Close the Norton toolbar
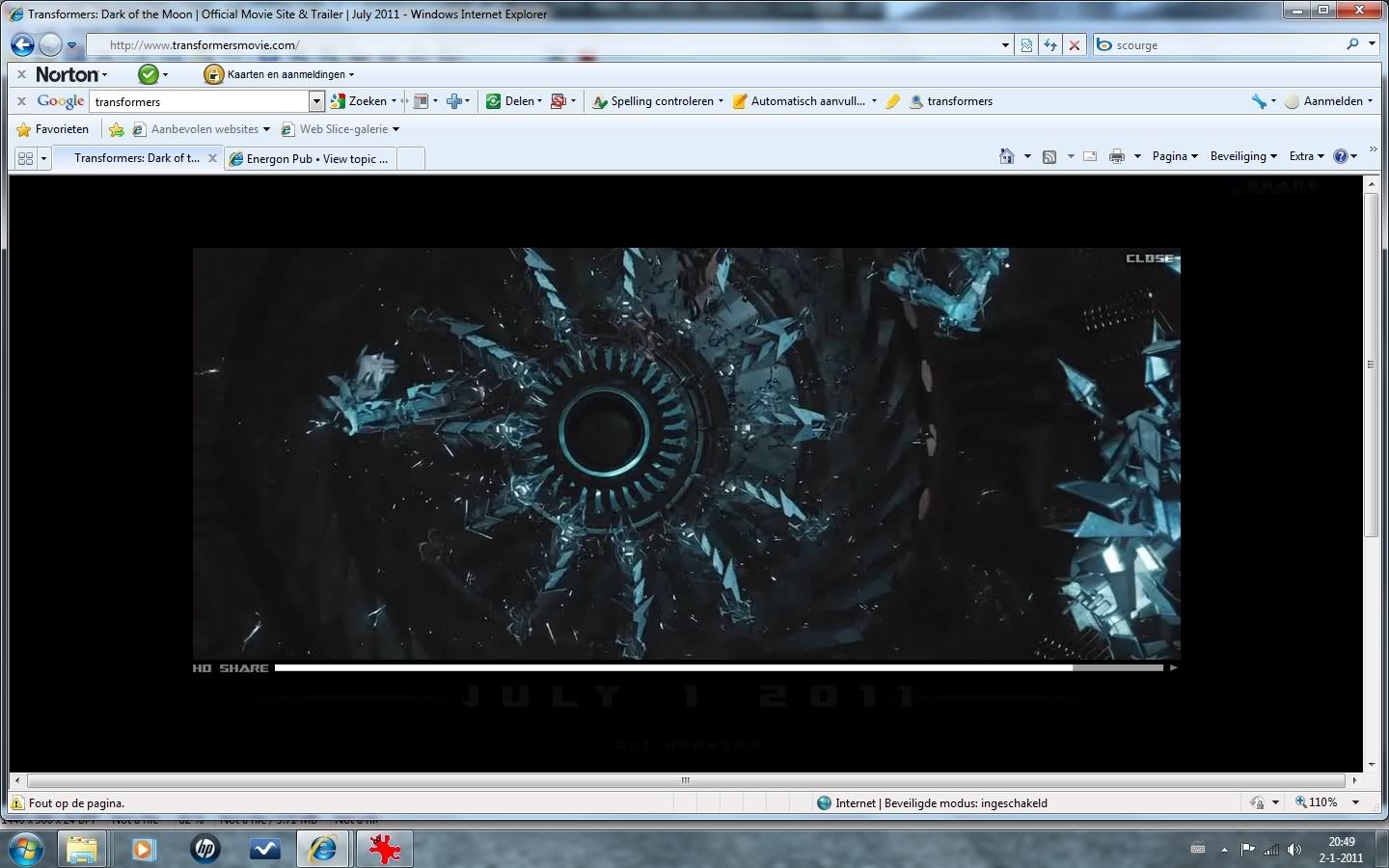The image size is (1389, 868). [21, 74]
